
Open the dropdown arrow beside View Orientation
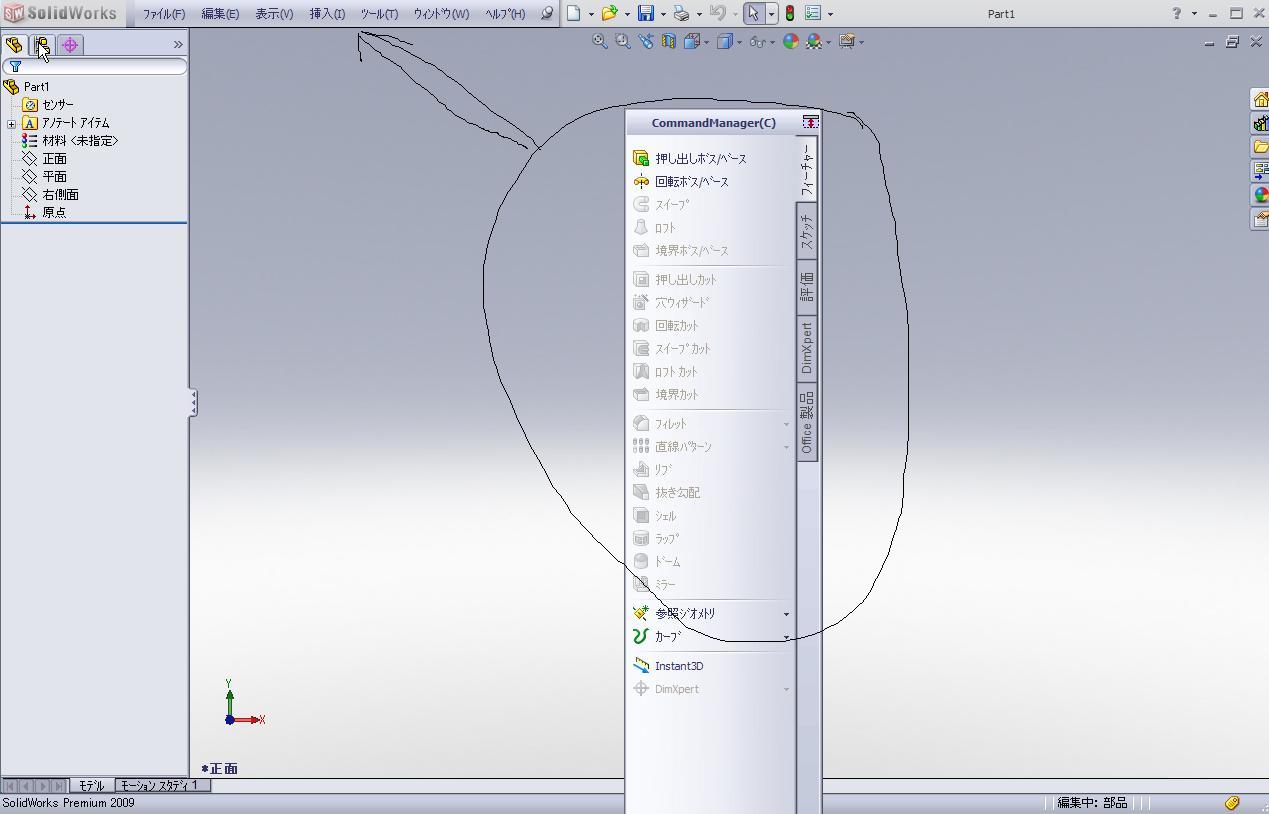point(707,42)
